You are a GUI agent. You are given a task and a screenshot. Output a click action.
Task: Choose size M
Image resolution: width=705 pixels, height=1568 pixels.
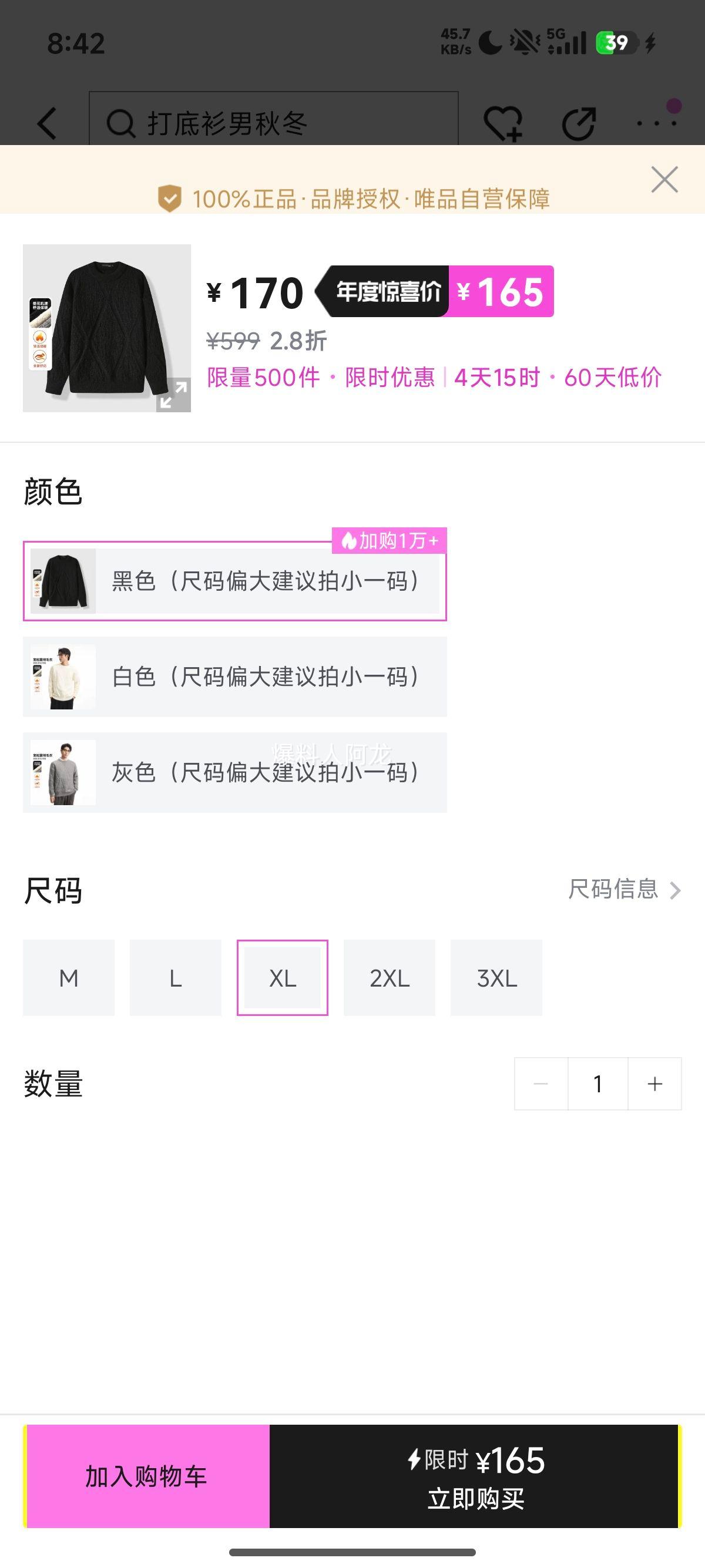click(x=69, y=978)
